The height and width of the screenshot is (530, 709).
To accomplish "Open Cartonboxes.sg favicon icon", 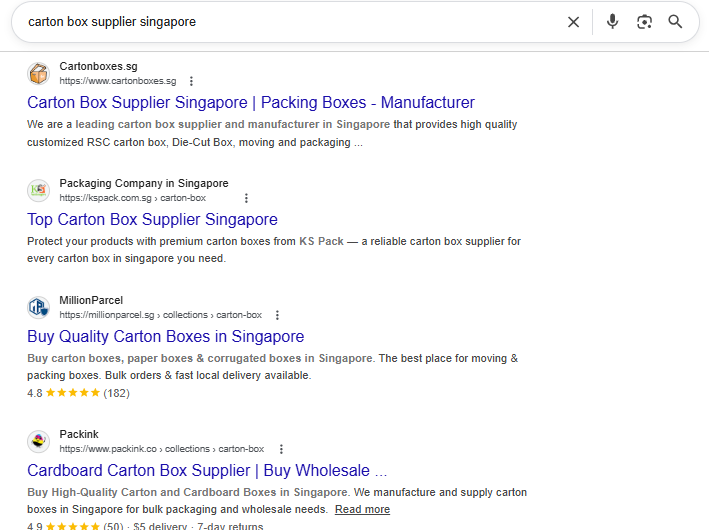I will point(38,73).
